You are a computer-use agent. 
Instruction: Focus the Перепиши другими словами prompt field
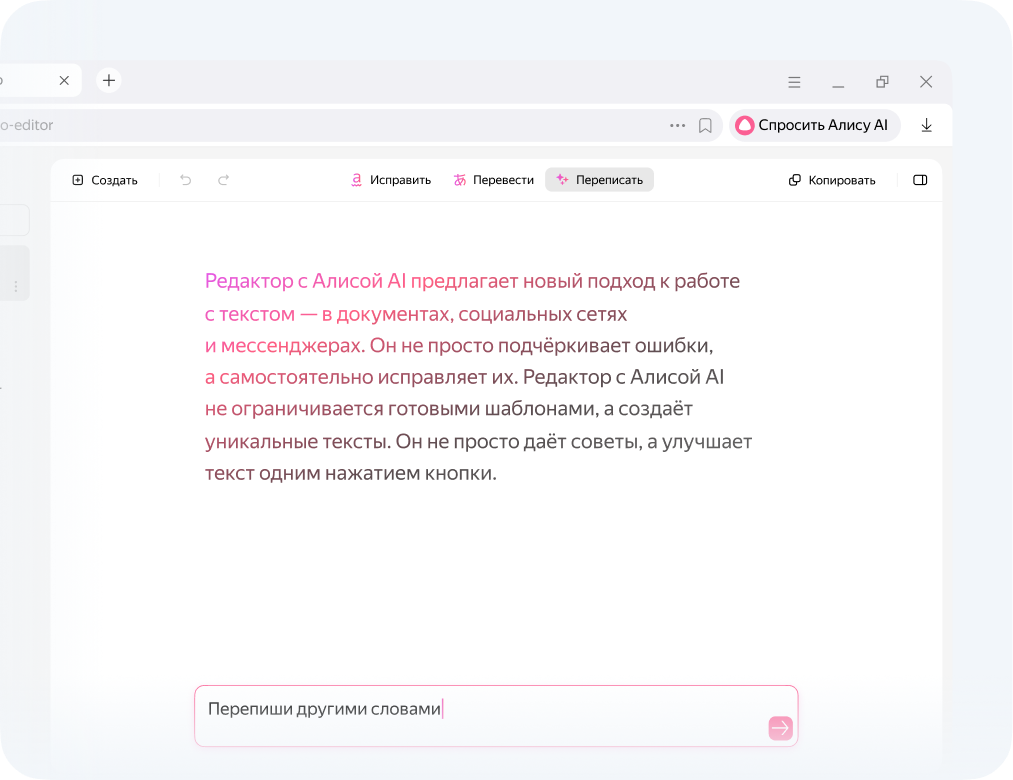point(496,716)
